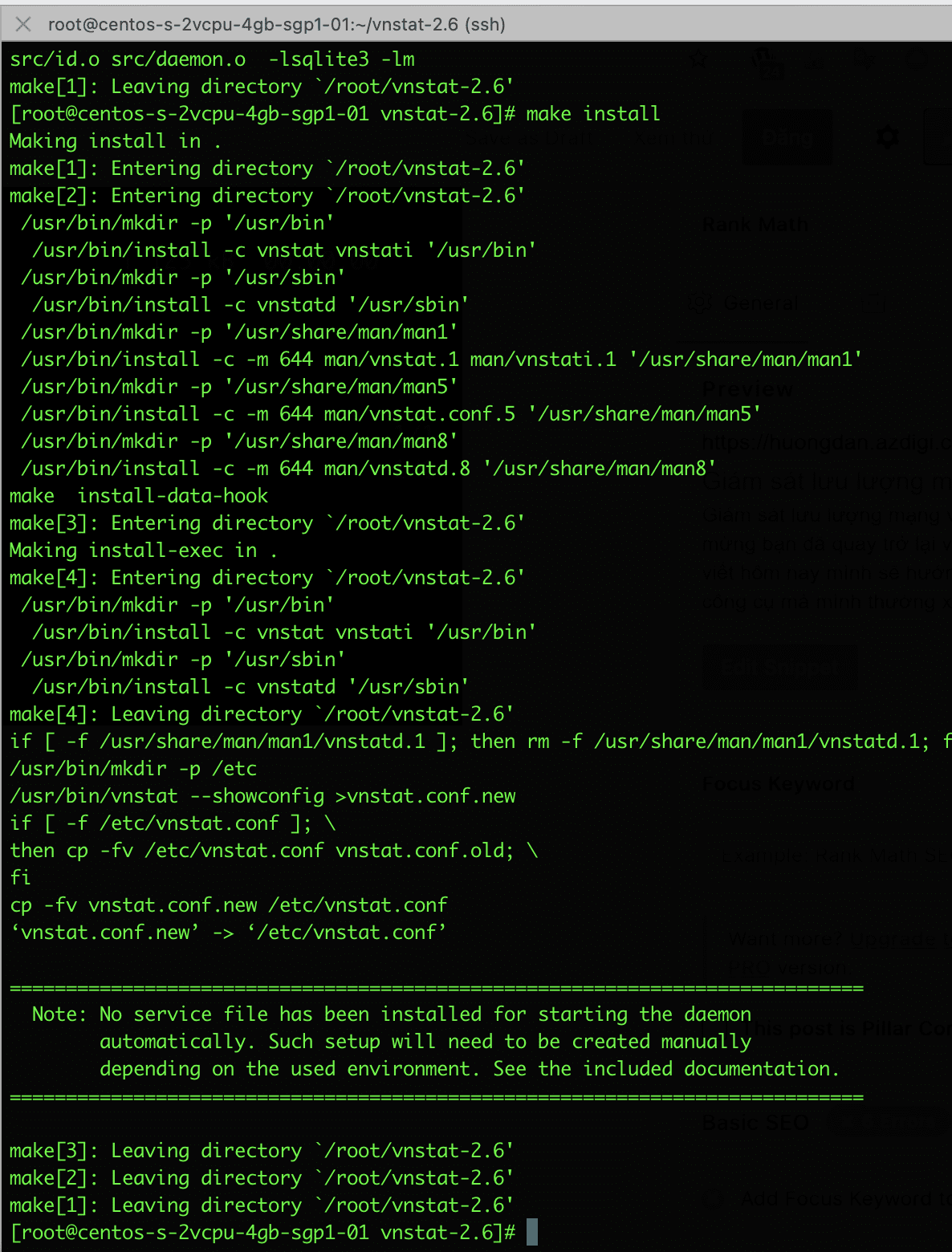The image size is (952, 1252).
Task: Click the gear icon beside General
Action: (701, 303)
